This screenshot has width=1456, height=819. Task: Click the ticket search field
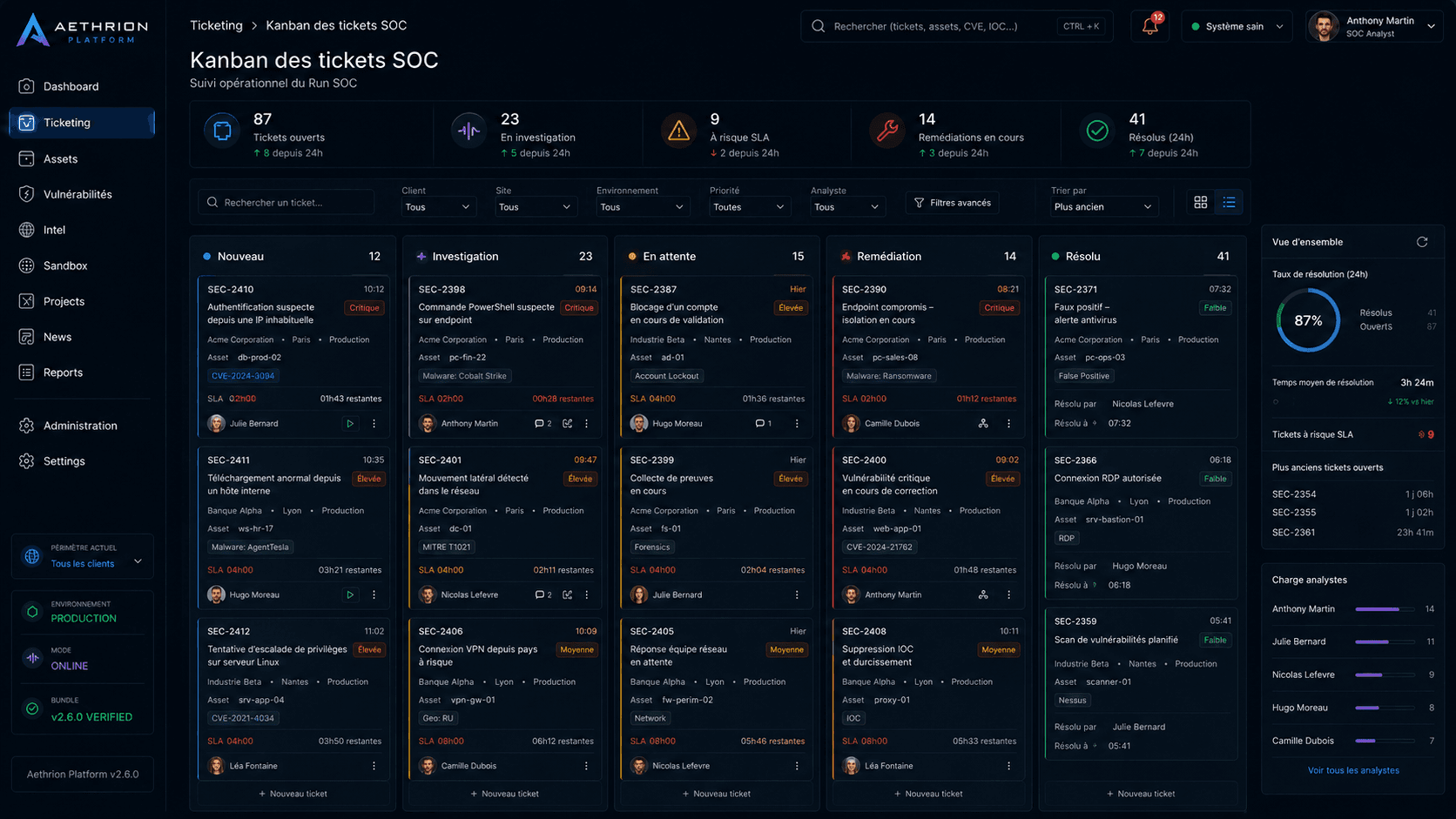286,202
